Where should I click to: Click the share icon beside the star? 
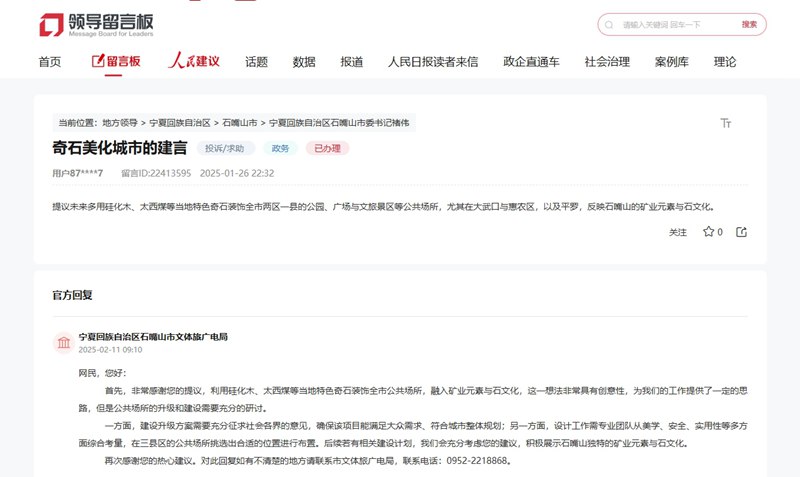point(741,232)
